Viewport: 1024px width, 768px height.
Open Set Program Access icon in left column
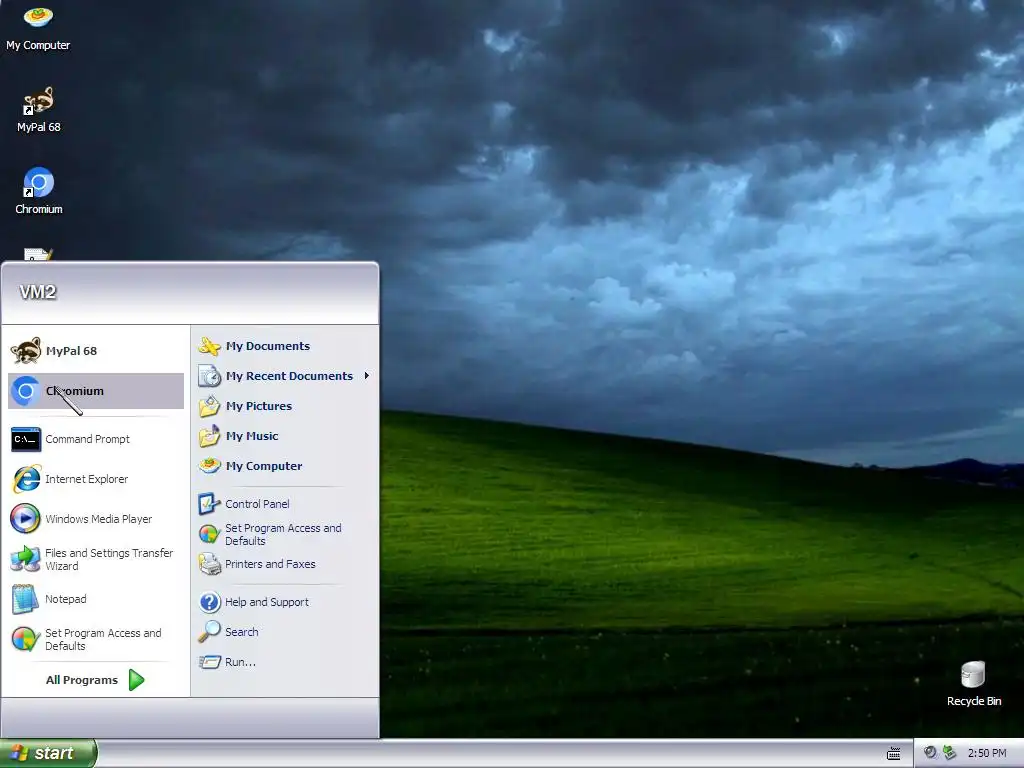click(x=26, y=639)
